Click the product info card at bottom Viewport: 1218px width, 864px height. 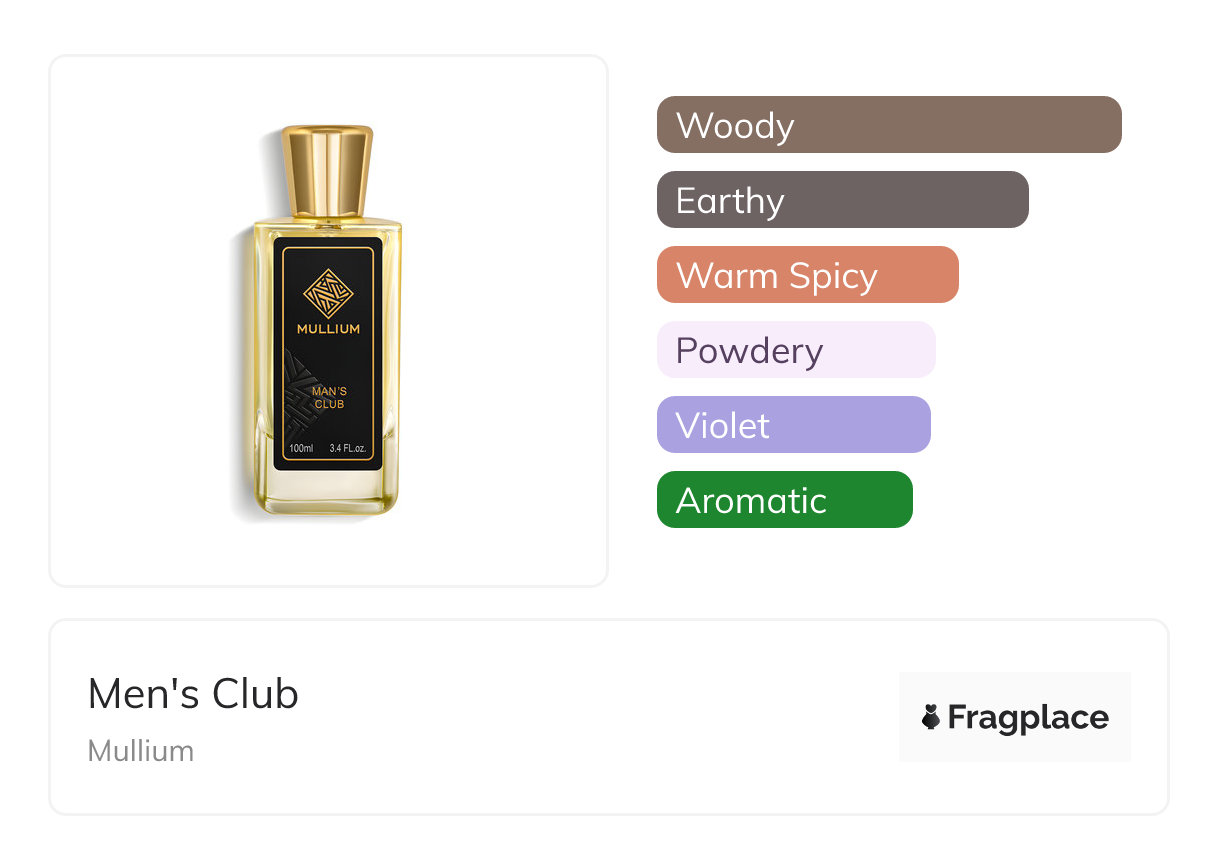click(x=609, y=717)
